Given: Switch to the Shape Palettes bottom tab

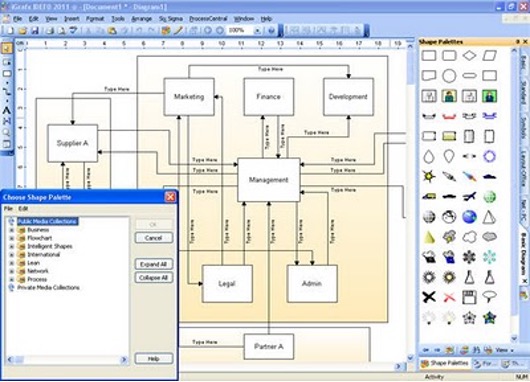Looking at the screenshot, I should tap(445, 363).
